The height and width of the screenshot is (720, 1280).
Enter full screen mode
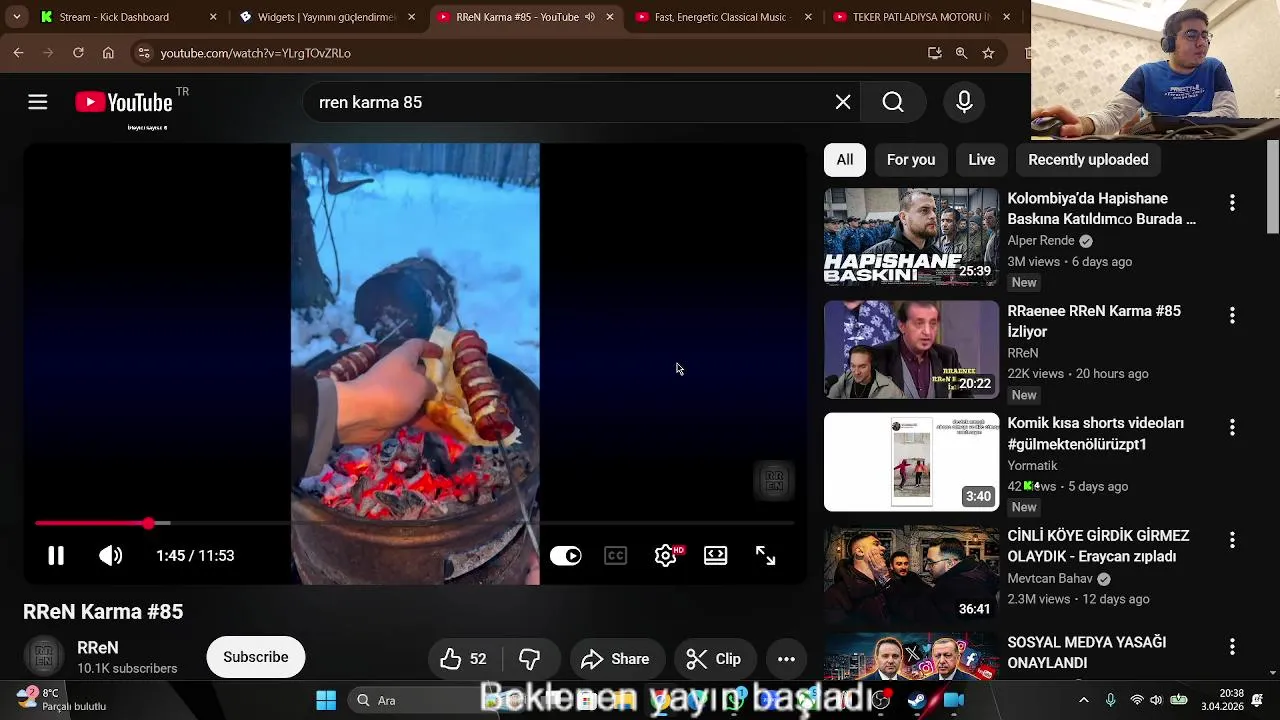766,556
